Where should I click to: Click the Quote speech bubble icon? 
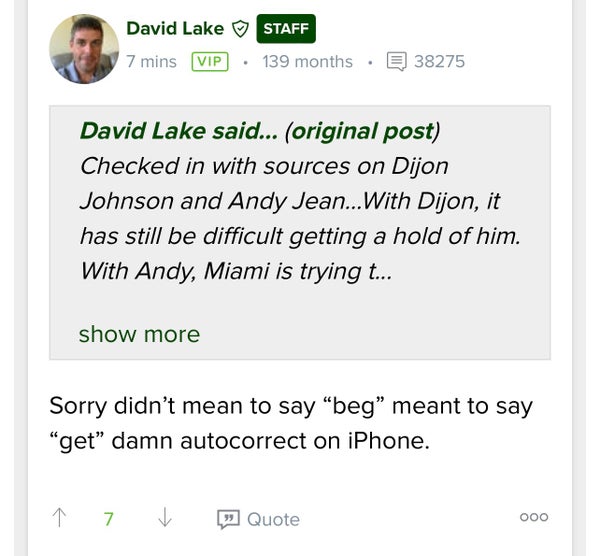click(x=229, y=519)
